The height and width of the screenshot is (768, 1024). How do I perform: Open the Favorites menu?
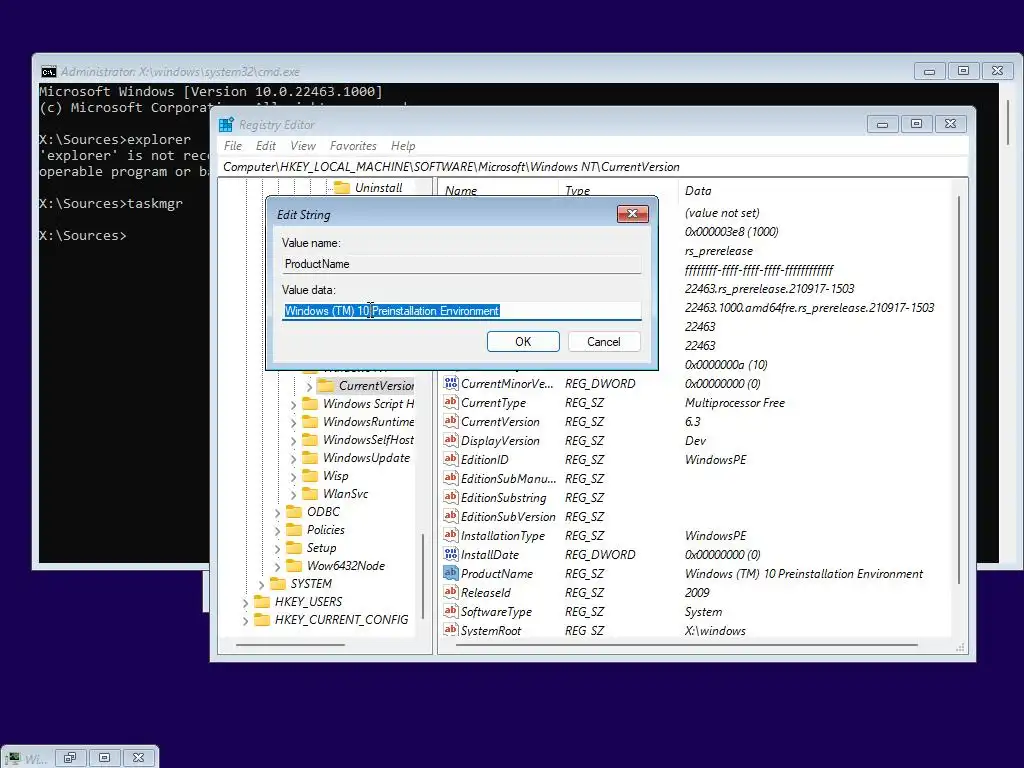[353, 146]
